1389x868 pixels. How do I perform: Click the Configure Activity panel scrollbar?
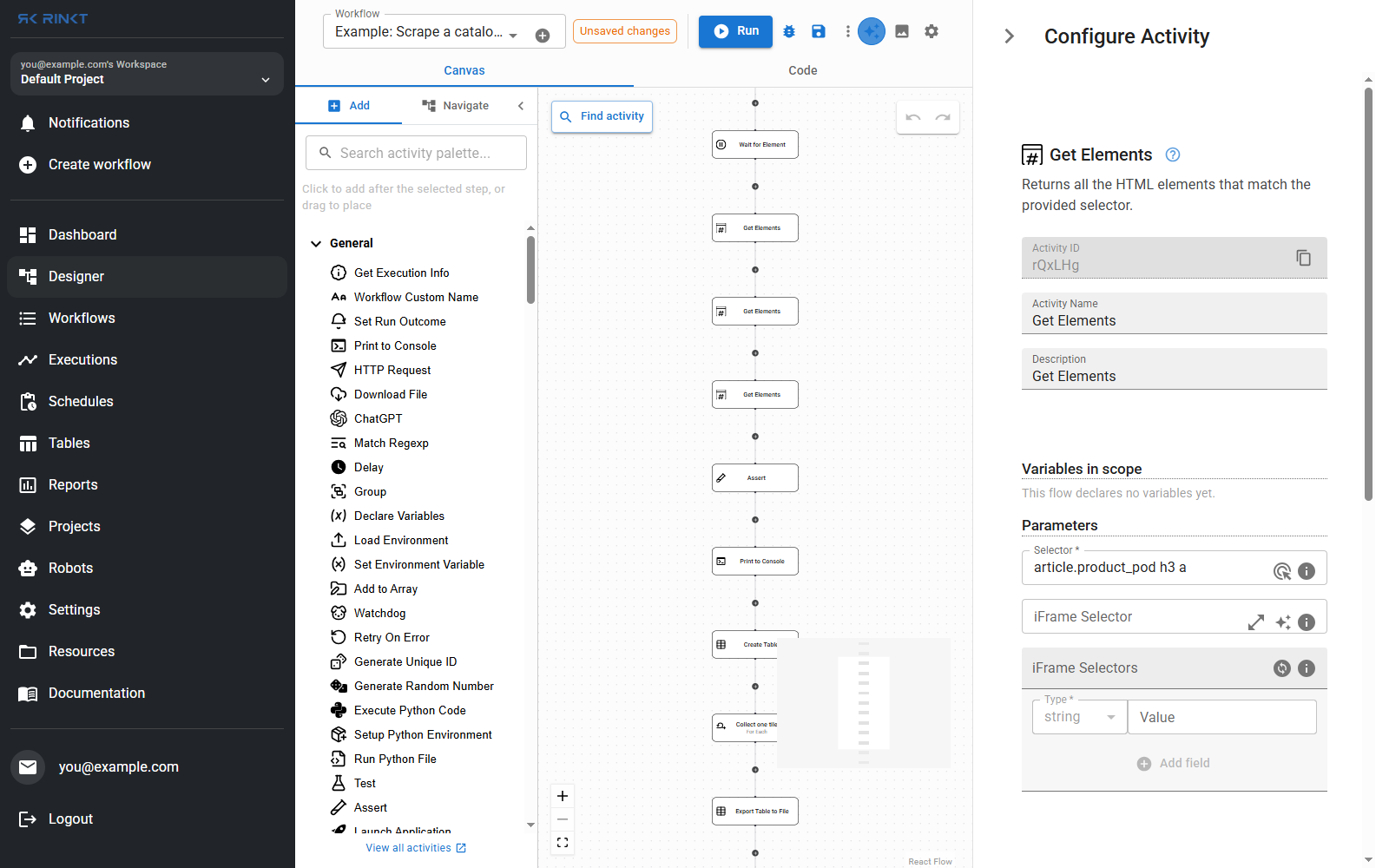[x=1368, y=294]
